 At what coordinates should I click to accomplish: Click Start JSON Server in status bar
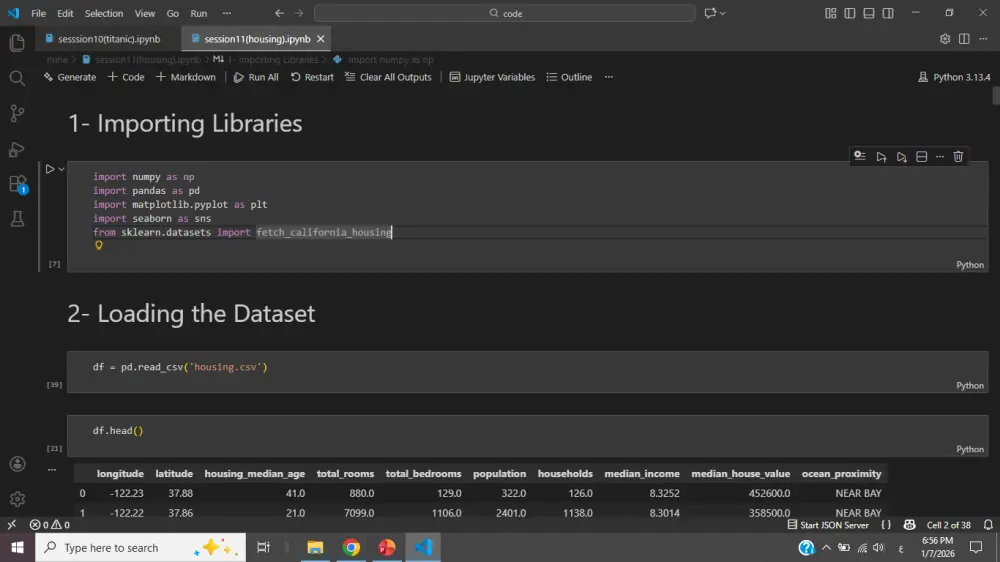click(828, 525)
